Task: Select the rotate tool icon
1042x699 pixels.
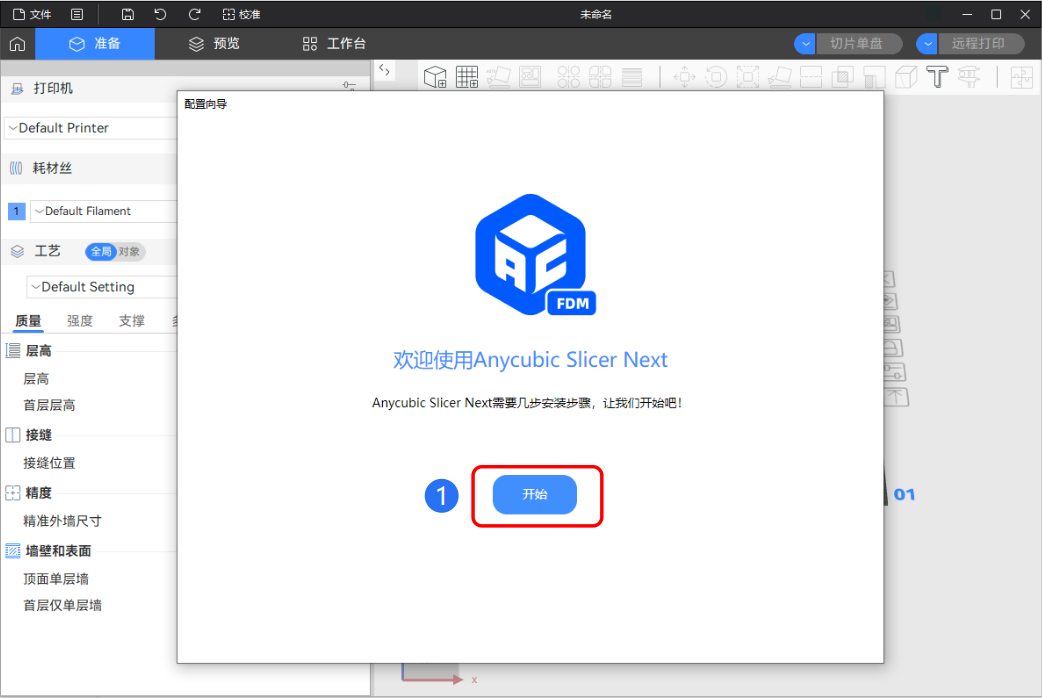Action: tap(716, 77)
